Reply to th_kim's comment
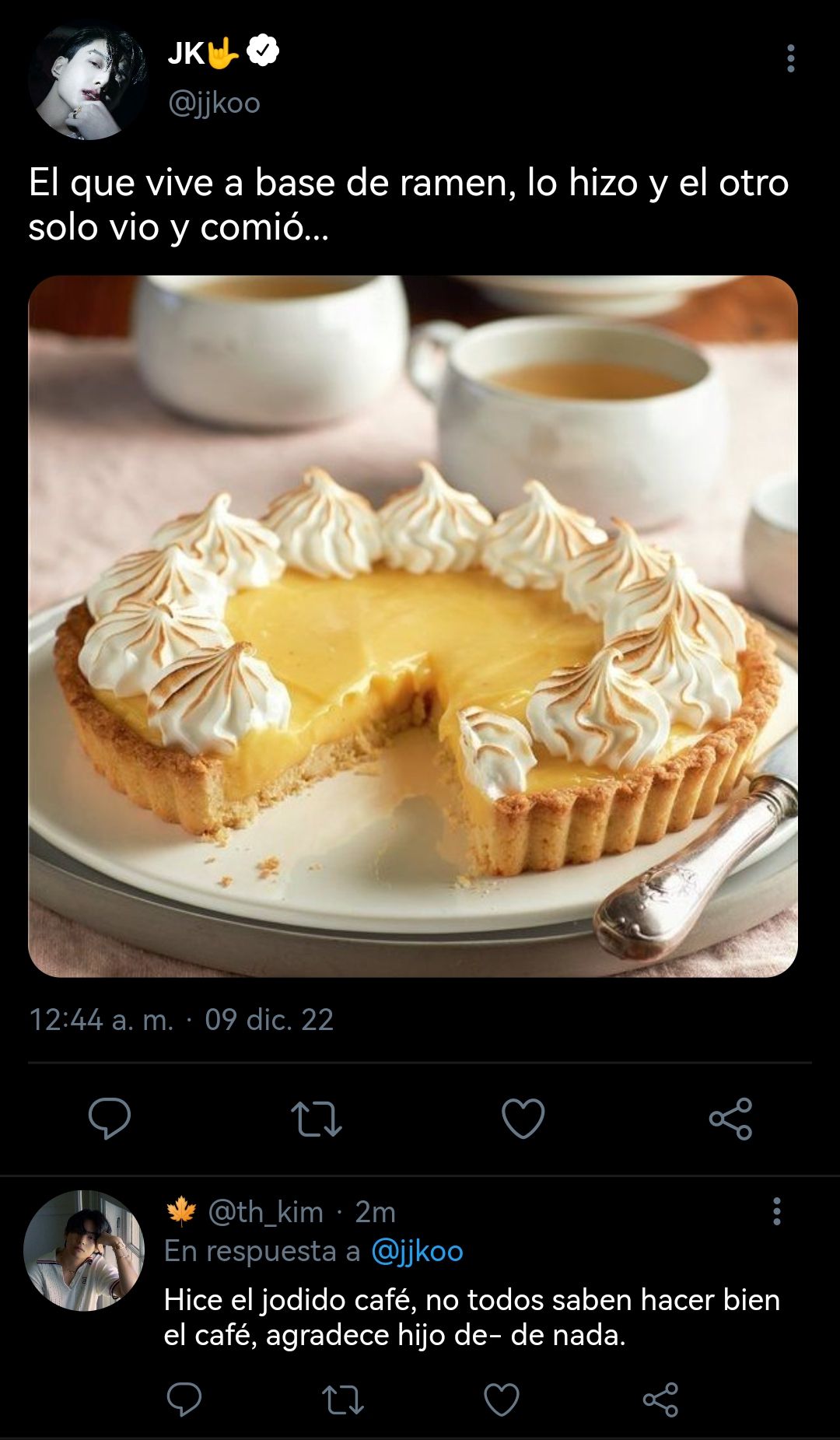This screenshot has width=840, height=1440. tap(184, 1400)
